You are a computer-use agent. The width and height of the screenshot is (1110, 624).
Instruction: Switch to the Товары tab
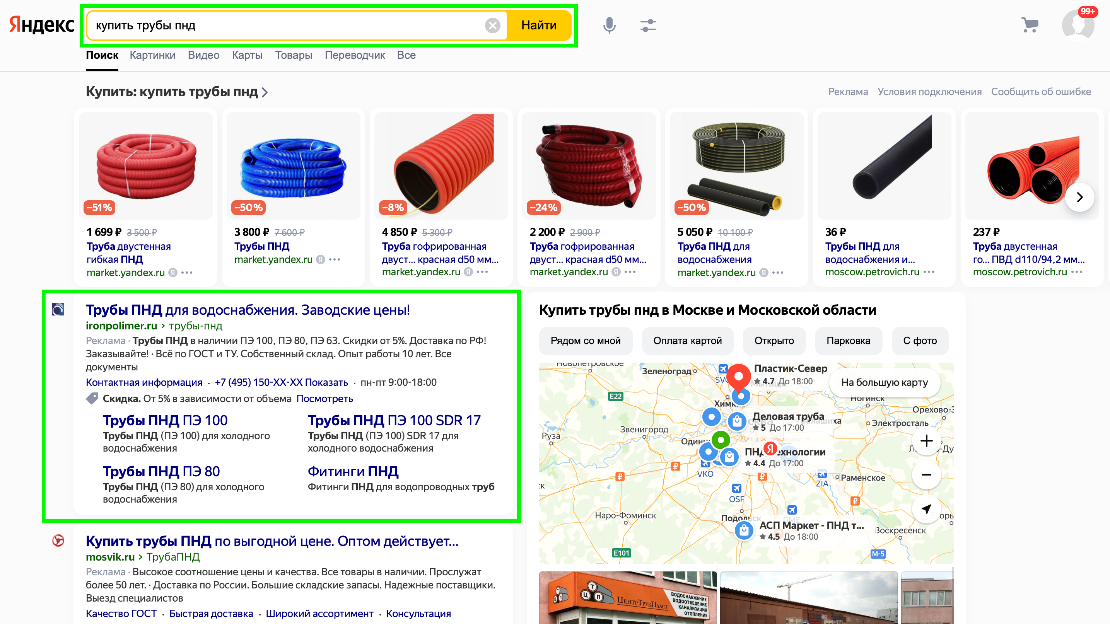tap(294, 55)
